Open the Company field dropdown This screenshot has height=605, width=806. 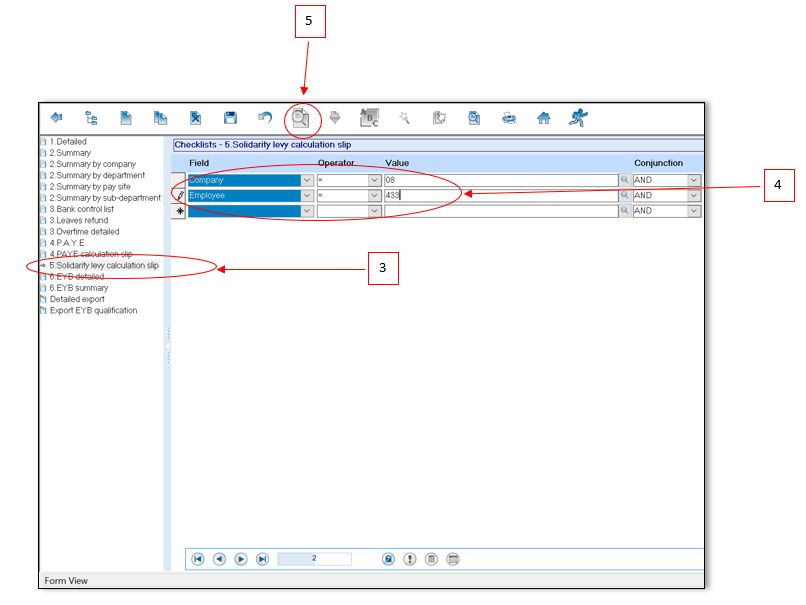[307, 180]
